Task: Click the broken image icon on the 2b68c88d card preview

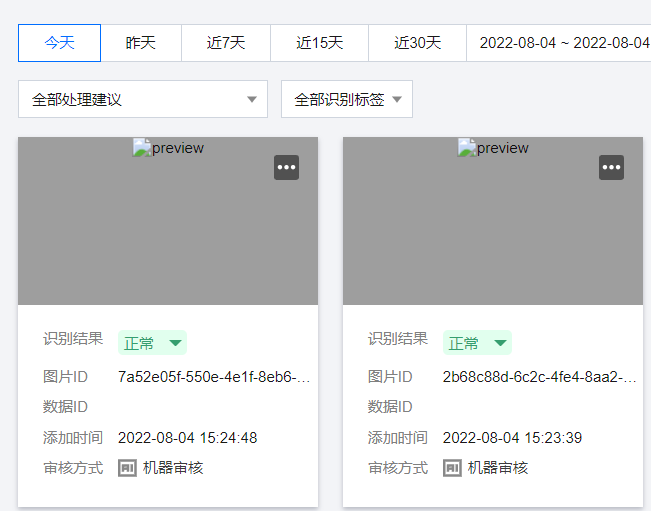Action: click(467, 148)
